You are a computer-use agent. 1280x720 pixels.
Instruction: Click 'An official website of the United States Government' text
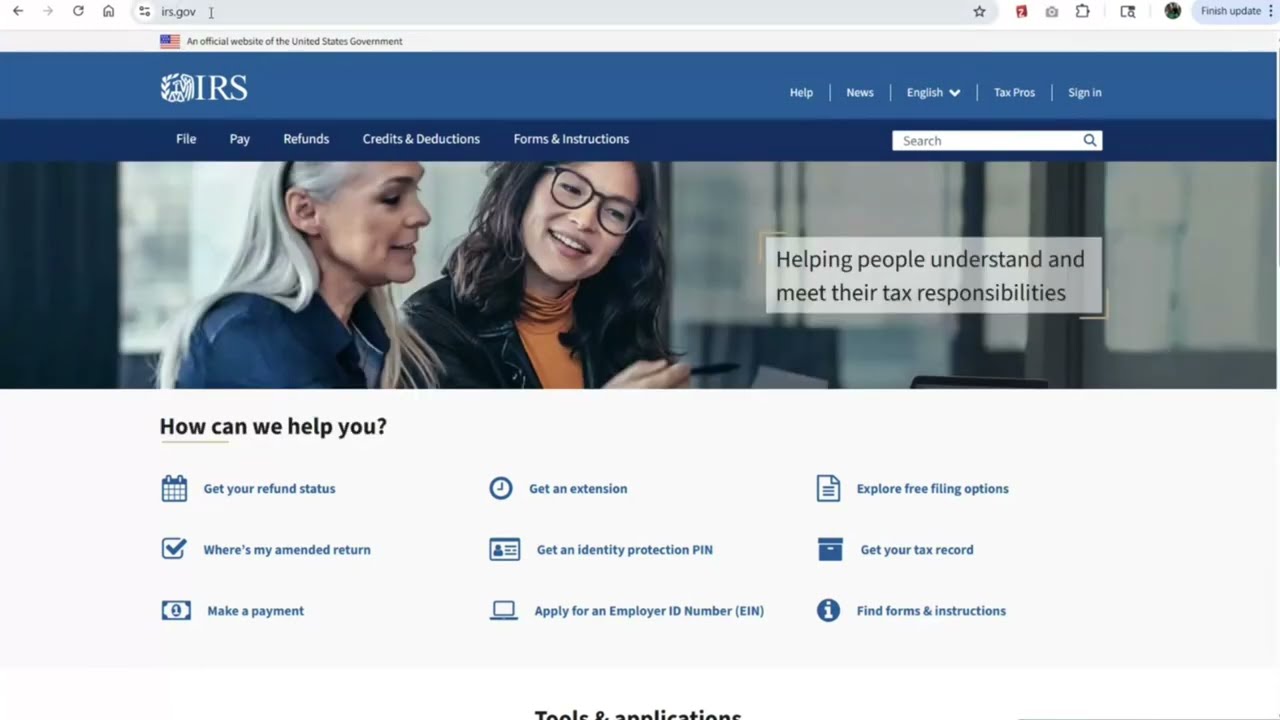294,41
